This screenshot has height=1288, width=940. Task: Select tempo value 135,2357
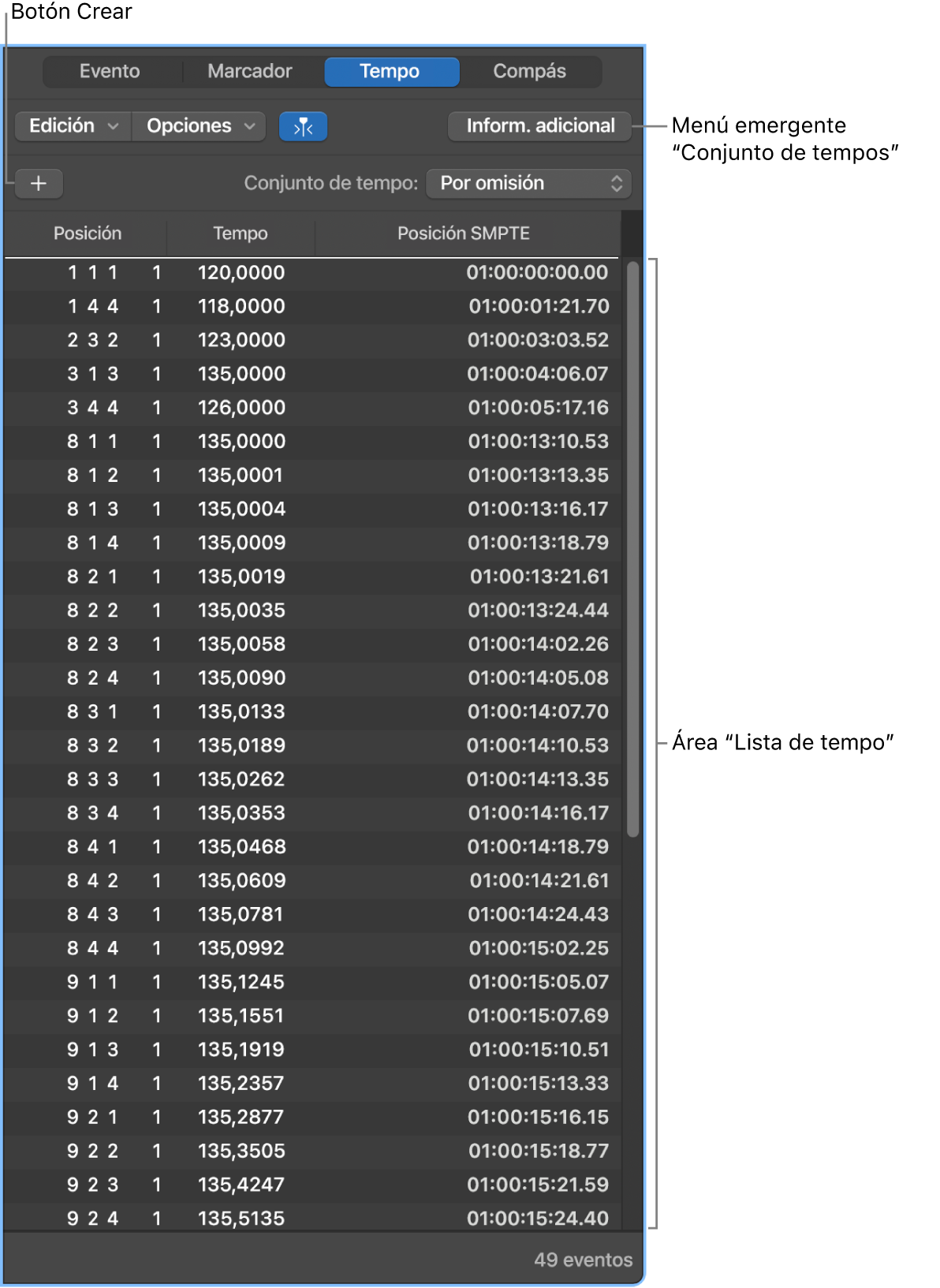click(241, 1084)
